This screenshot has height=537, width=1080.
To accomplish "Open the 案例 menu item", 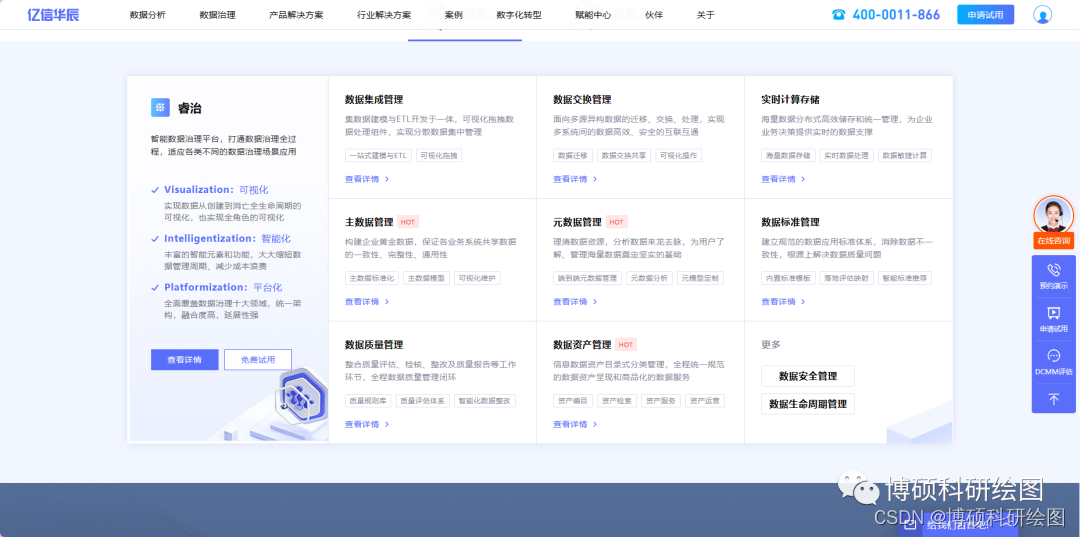I will pos(454,15).
